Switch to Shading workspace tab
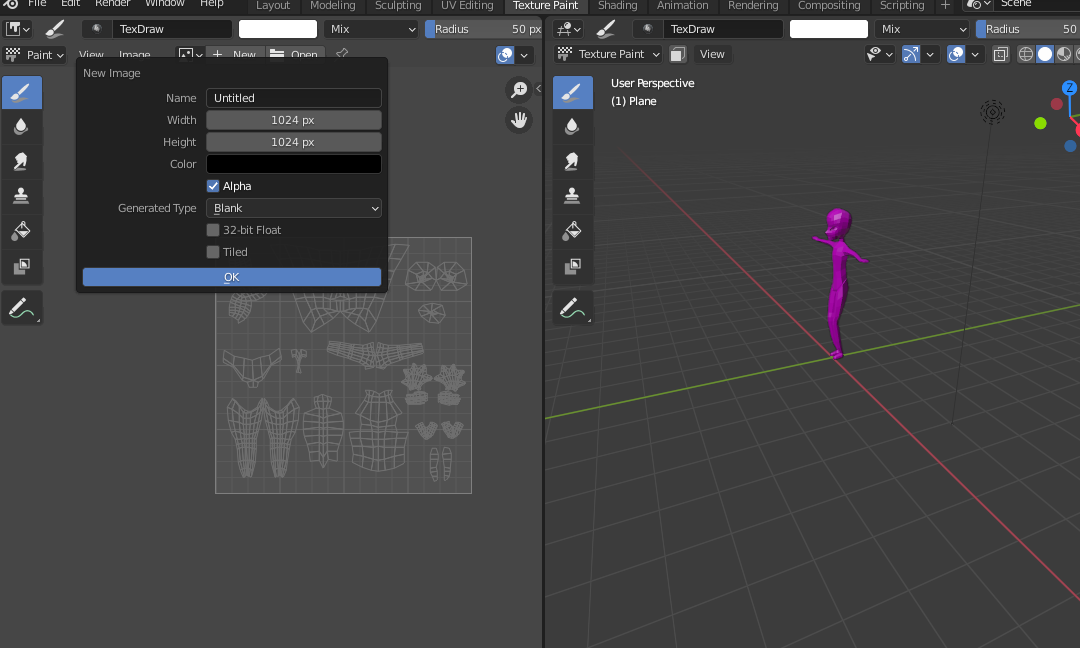Image resolution: width=1080 pixels, height=648 pixels. [617, 6]
